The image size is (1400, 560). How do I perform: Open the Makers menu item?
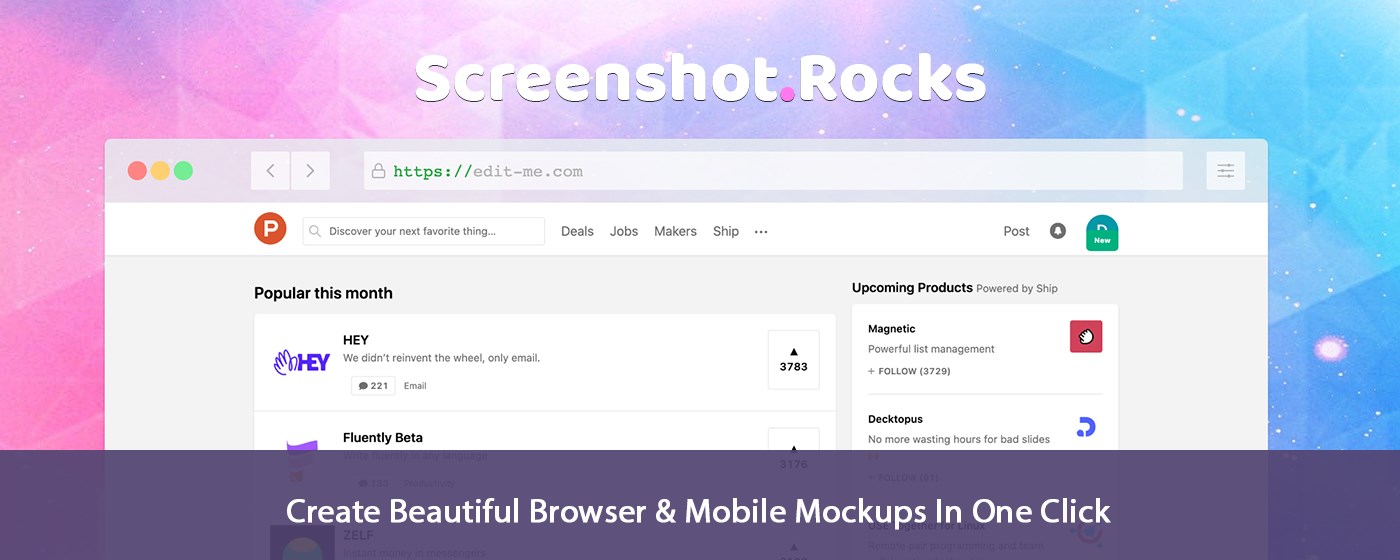coord(675,231)
